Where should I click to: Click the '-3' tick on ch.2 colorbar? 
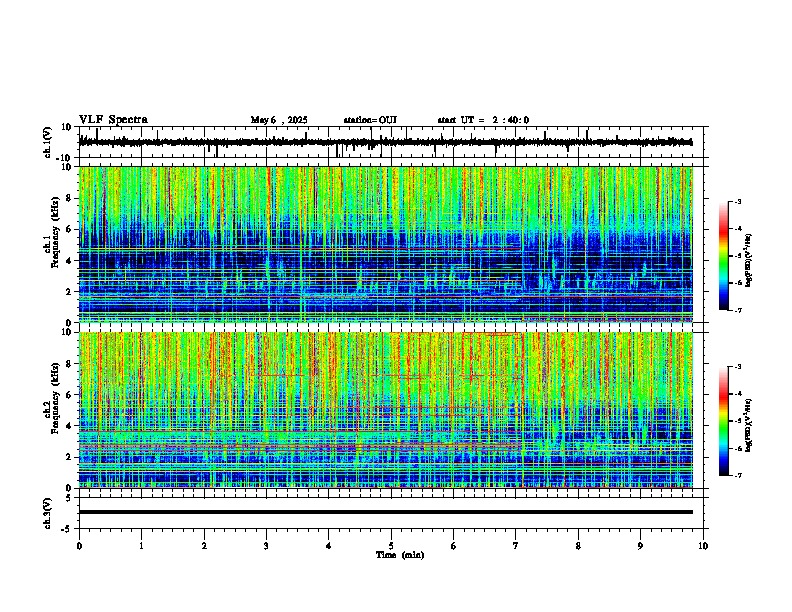coord(737,367)
